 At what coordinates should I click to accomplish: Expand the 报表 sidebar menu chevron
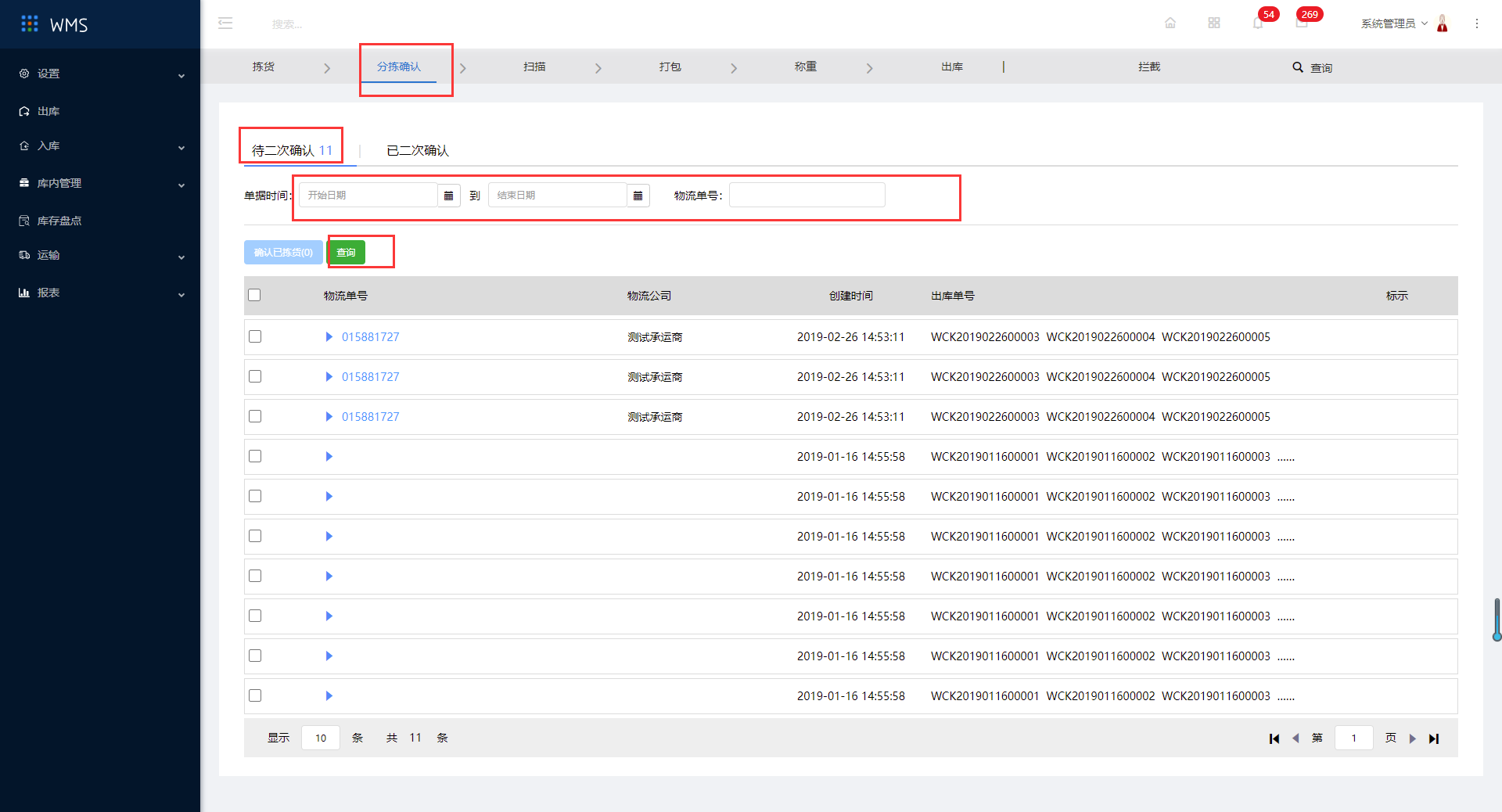[181, 295]
